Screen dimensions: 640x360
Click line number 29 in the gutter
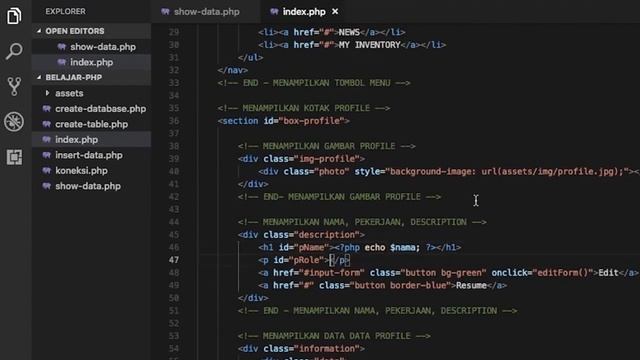[174, 32]
